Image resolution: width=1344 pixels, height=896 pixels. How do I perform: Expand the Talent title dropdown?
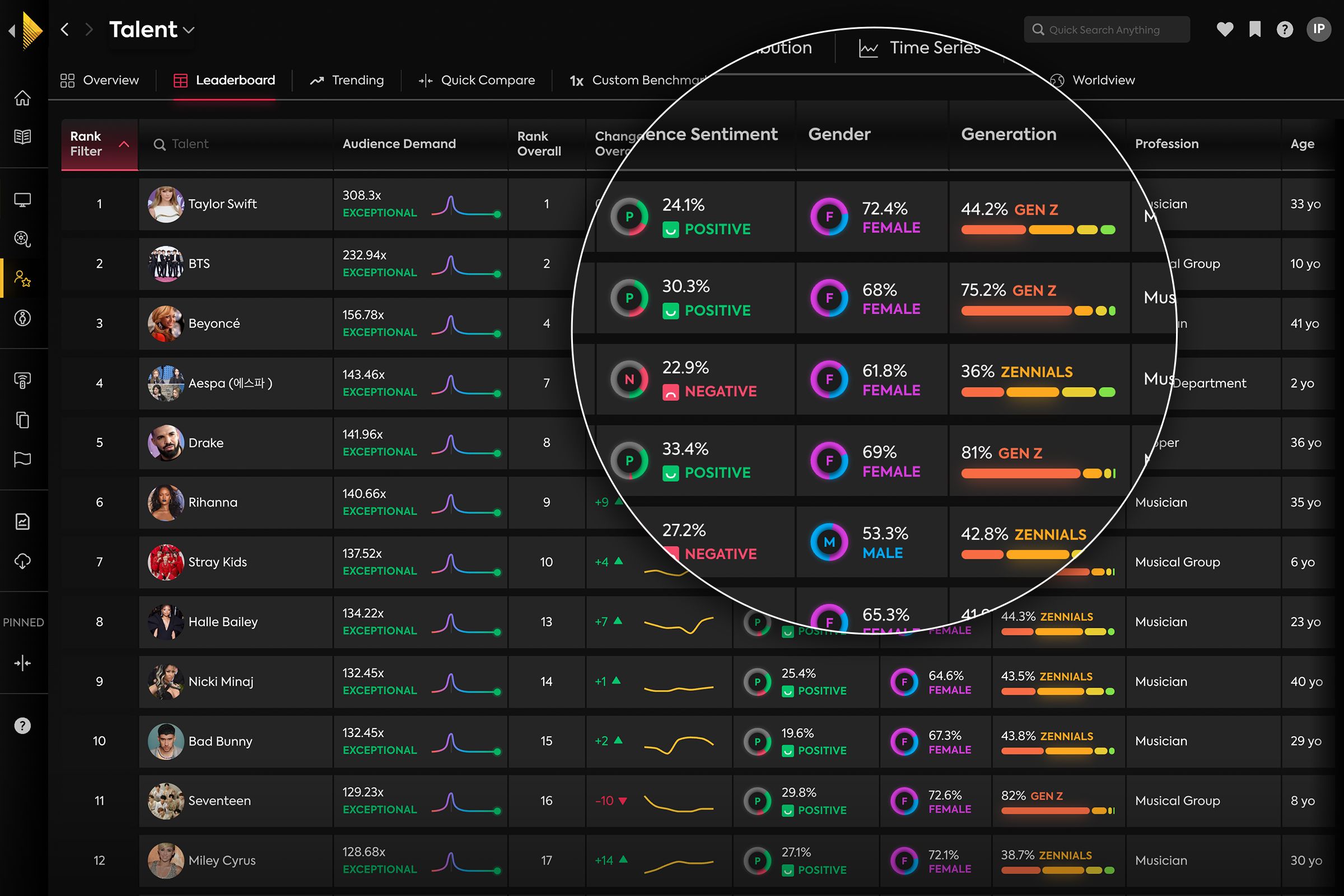[x=189, y=30]
